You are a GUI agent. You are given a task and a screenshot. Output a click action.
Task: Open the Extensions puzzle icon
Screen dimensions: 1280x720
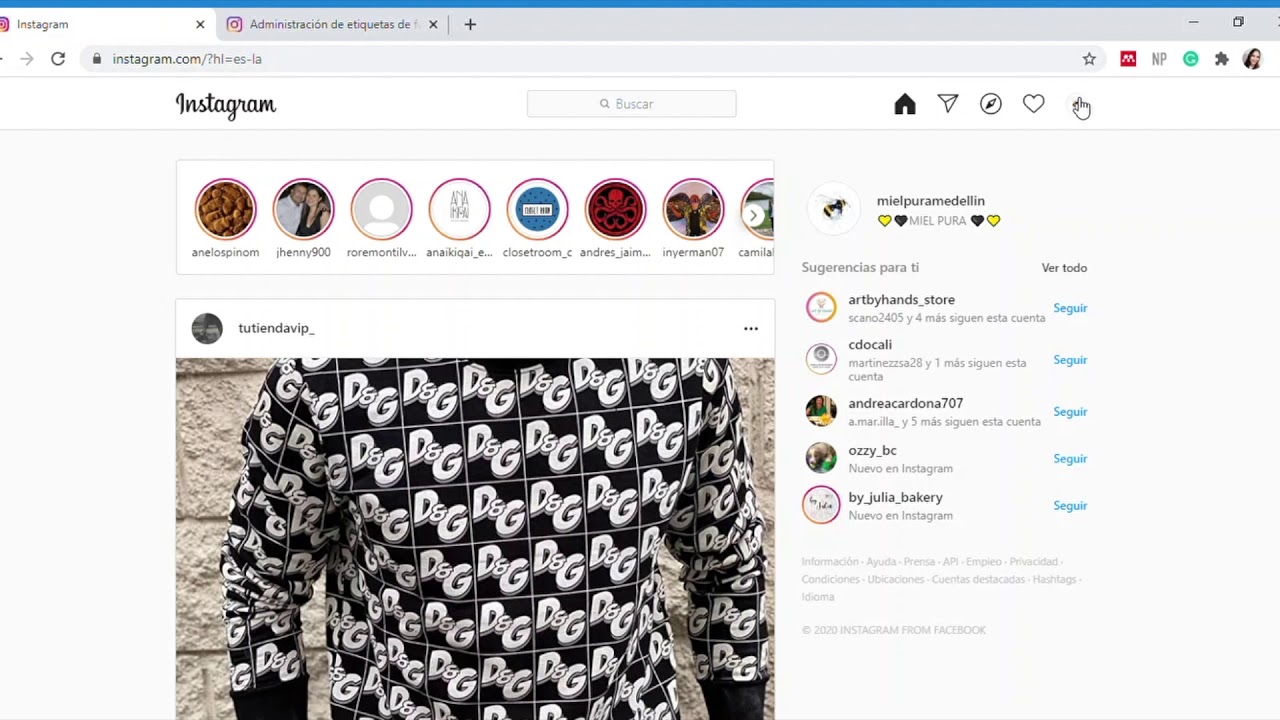coord(1221,59)
